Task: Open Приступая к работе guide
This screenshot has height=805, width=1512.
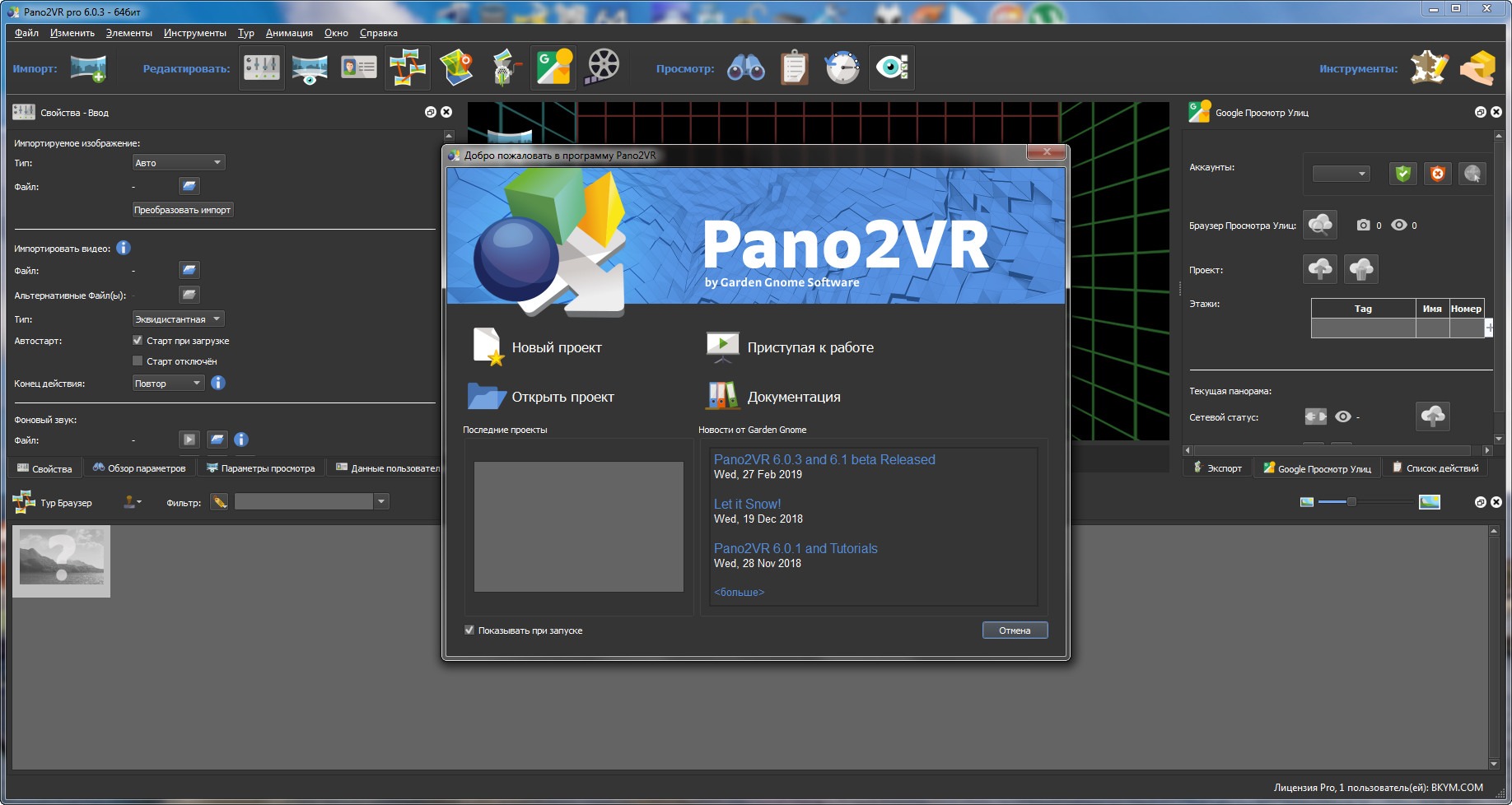Action: click(791, 347)
